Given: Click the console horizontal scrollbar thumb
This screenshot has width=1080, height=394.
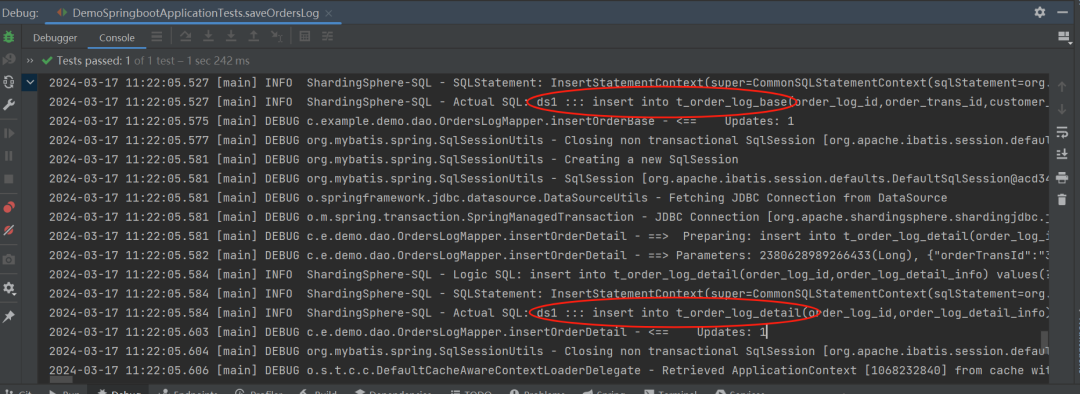Looking at the screenshot, I should (61, 379).
